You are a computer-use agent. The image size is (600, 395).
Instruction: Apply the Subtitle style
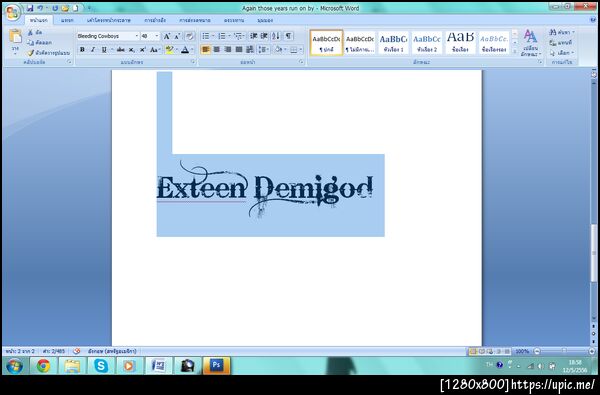[494, 43]
